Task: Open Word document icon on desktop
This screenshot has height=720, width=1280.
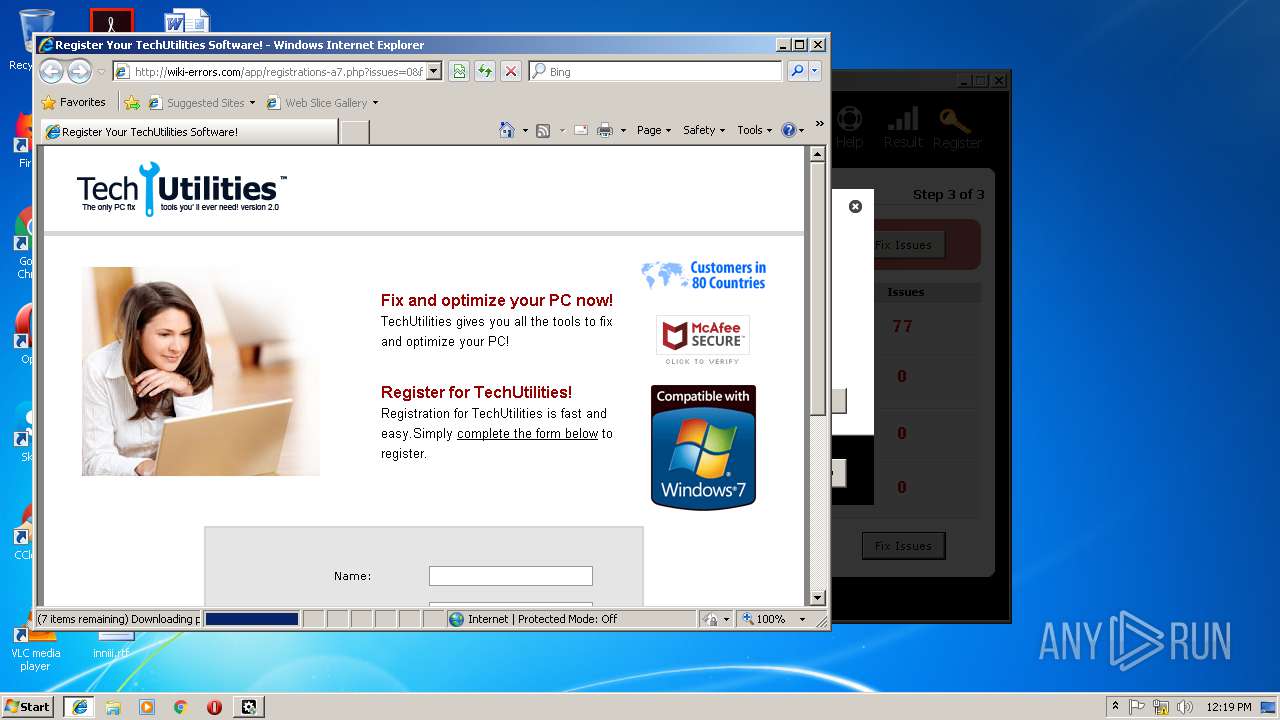Action: 187,21
